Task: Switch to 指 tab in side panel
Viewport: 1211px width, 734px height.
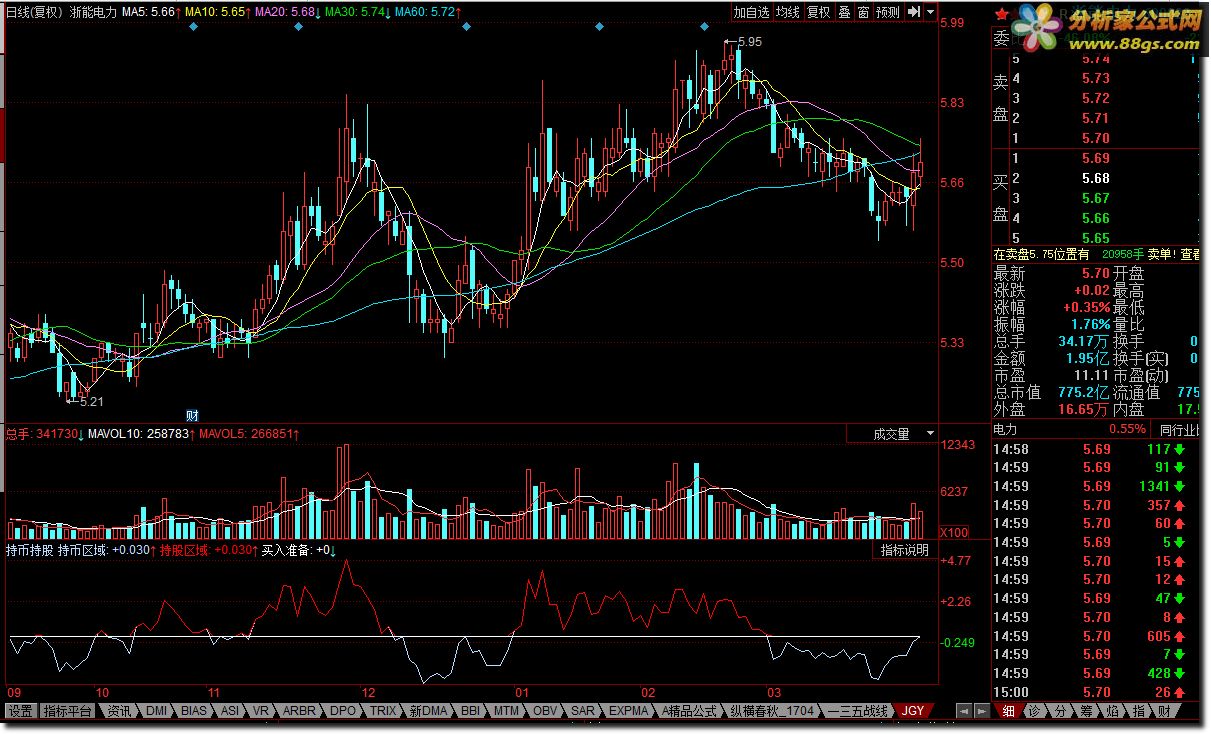Action: [1138, 711]
